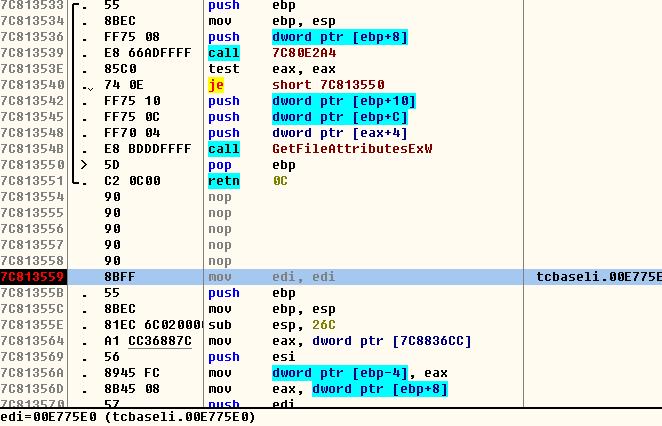
Task: Click nop at address 7C813558
Action: point(220,261)
